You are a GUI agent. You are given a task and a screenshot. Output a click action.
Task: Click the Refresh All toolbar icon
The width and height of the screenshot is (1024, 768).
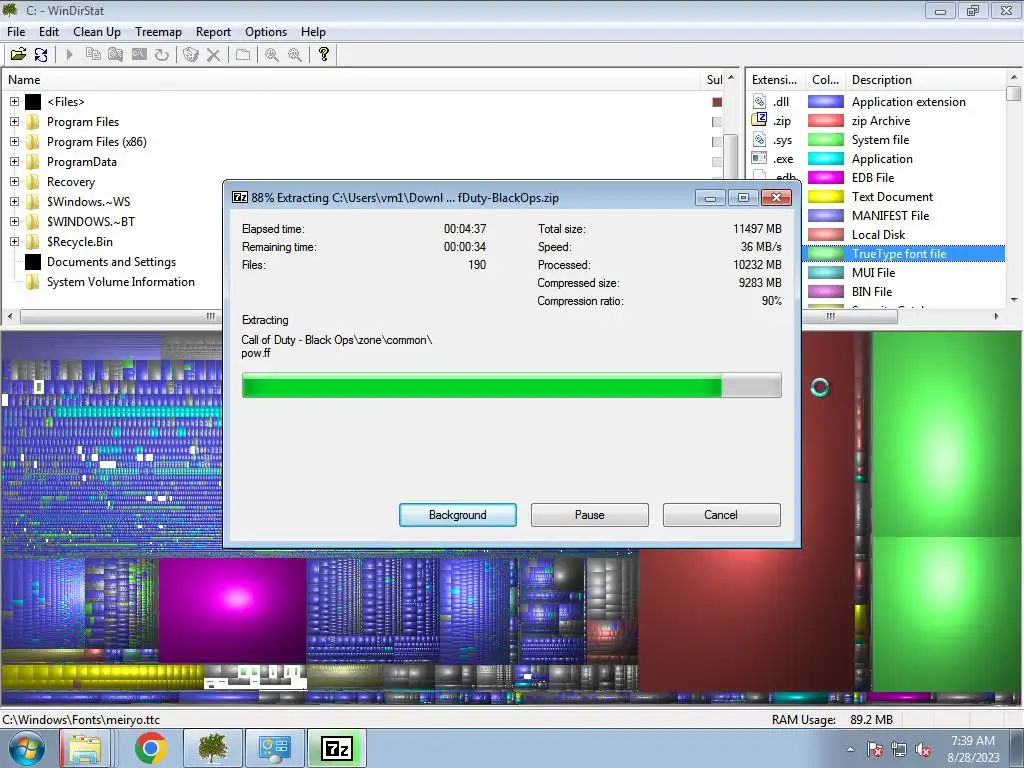click(40, 54)
